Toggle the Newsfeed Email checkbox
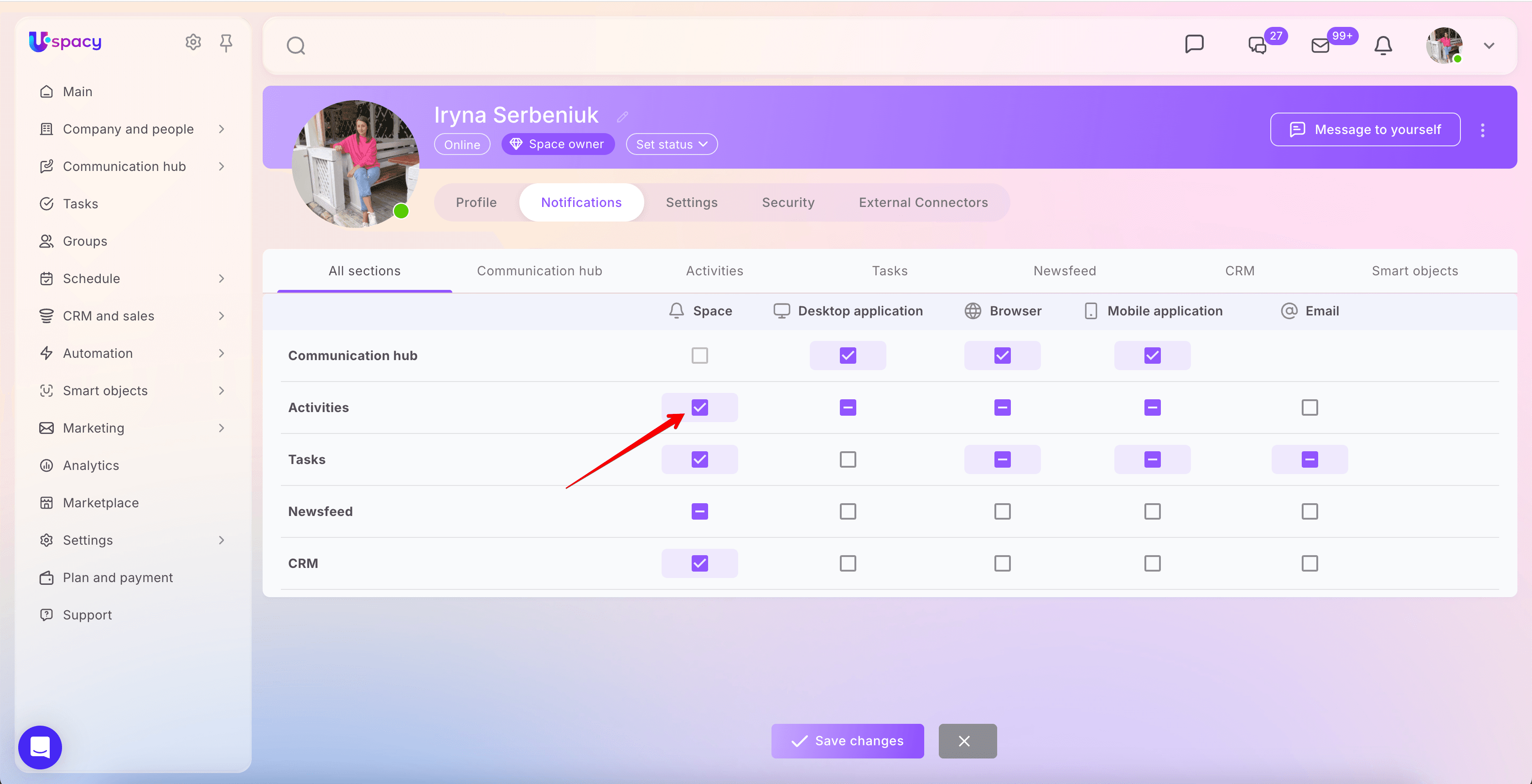1532x784 pixels. tap(1309, 512)
